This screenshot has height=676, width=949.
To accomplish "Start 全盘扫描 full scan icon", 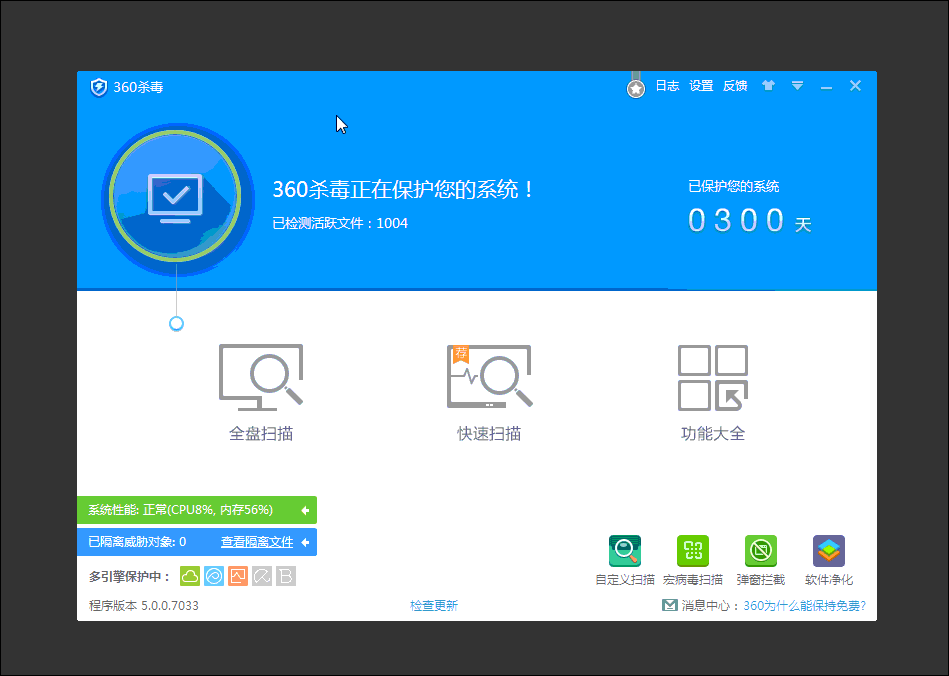I will coord(261,377).
